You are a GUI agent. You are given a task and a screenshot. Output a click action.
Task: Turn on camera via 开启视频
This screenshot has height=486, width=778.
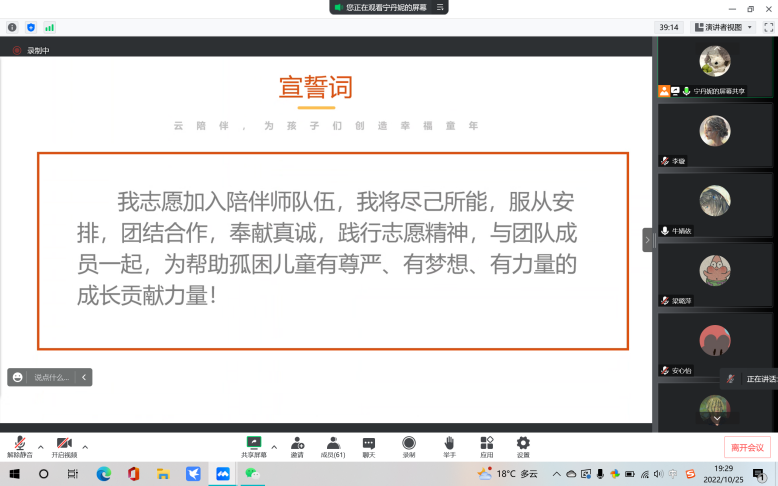(64, 445)
